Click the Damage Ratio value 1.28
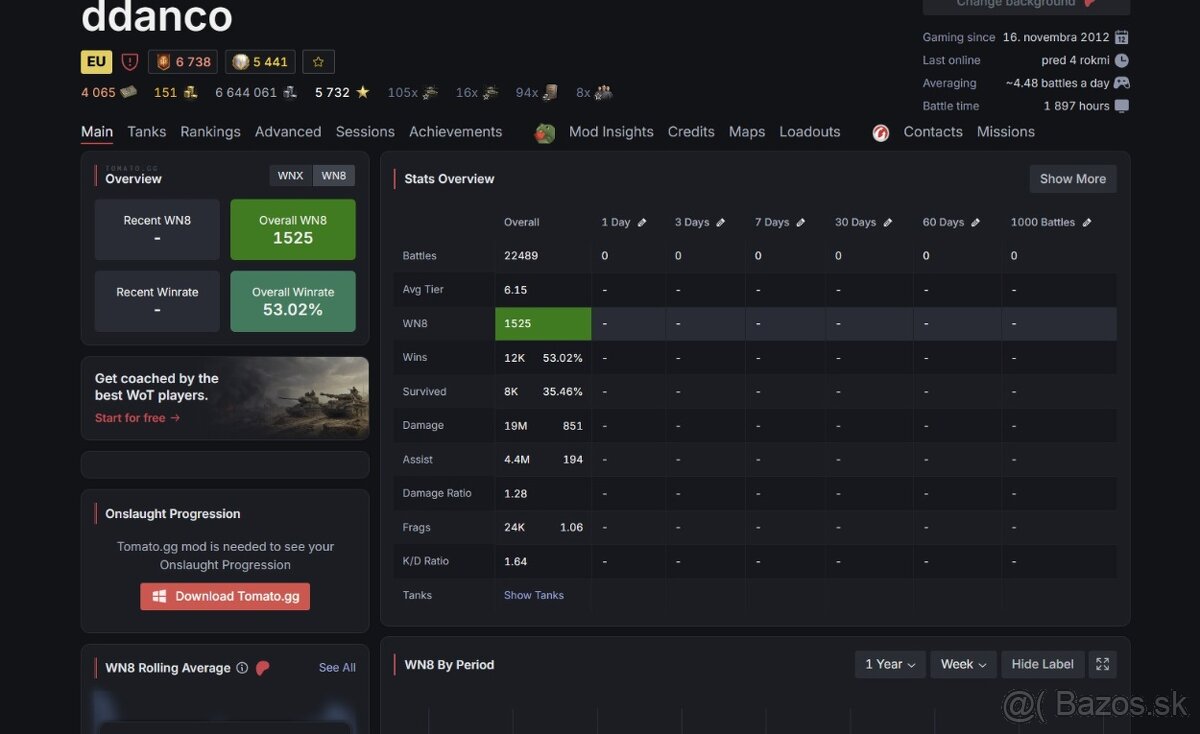 515,494
